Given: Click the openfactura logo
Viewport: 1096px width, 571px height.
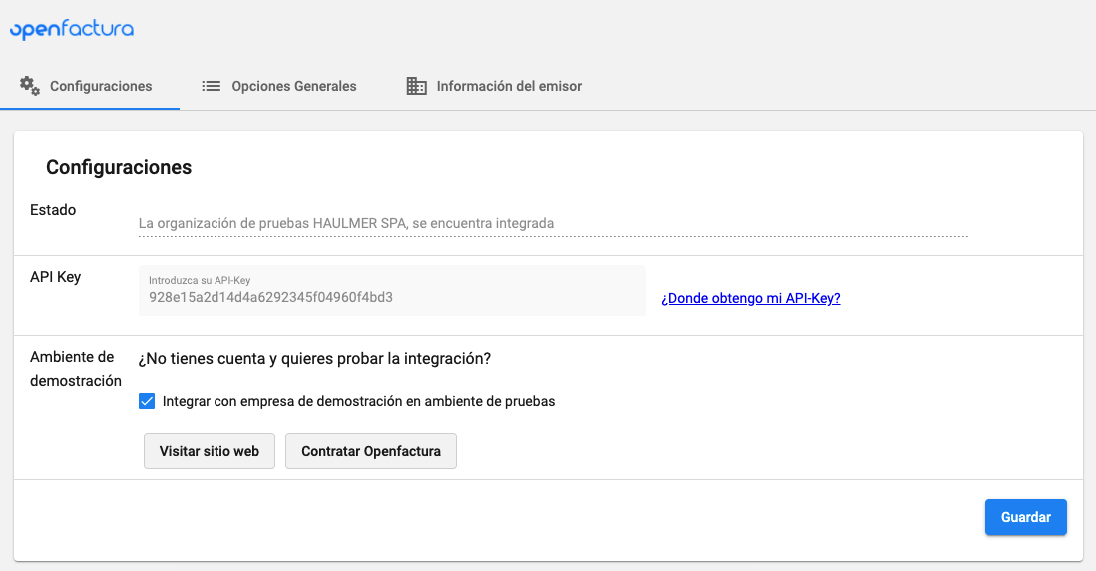Looking at the screenshot, I should (72, 30).
